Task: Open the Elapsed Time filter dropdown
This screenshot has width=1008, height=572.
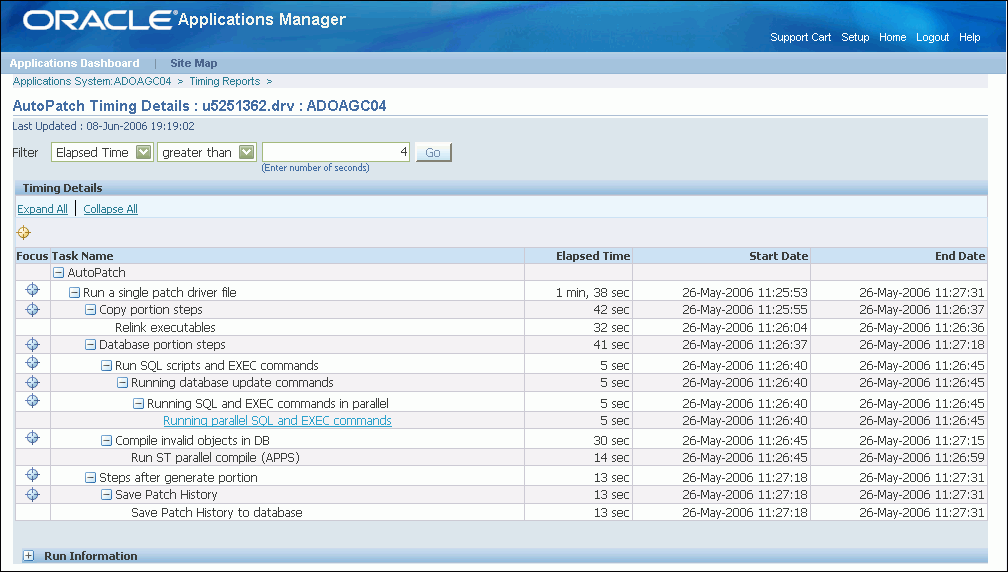Action: [144, 152]
